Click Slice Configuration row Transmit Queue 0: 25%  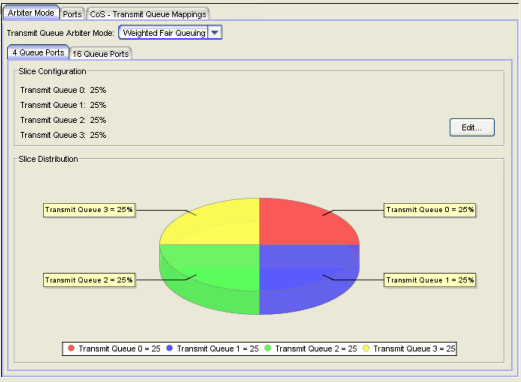coord(63,90)
